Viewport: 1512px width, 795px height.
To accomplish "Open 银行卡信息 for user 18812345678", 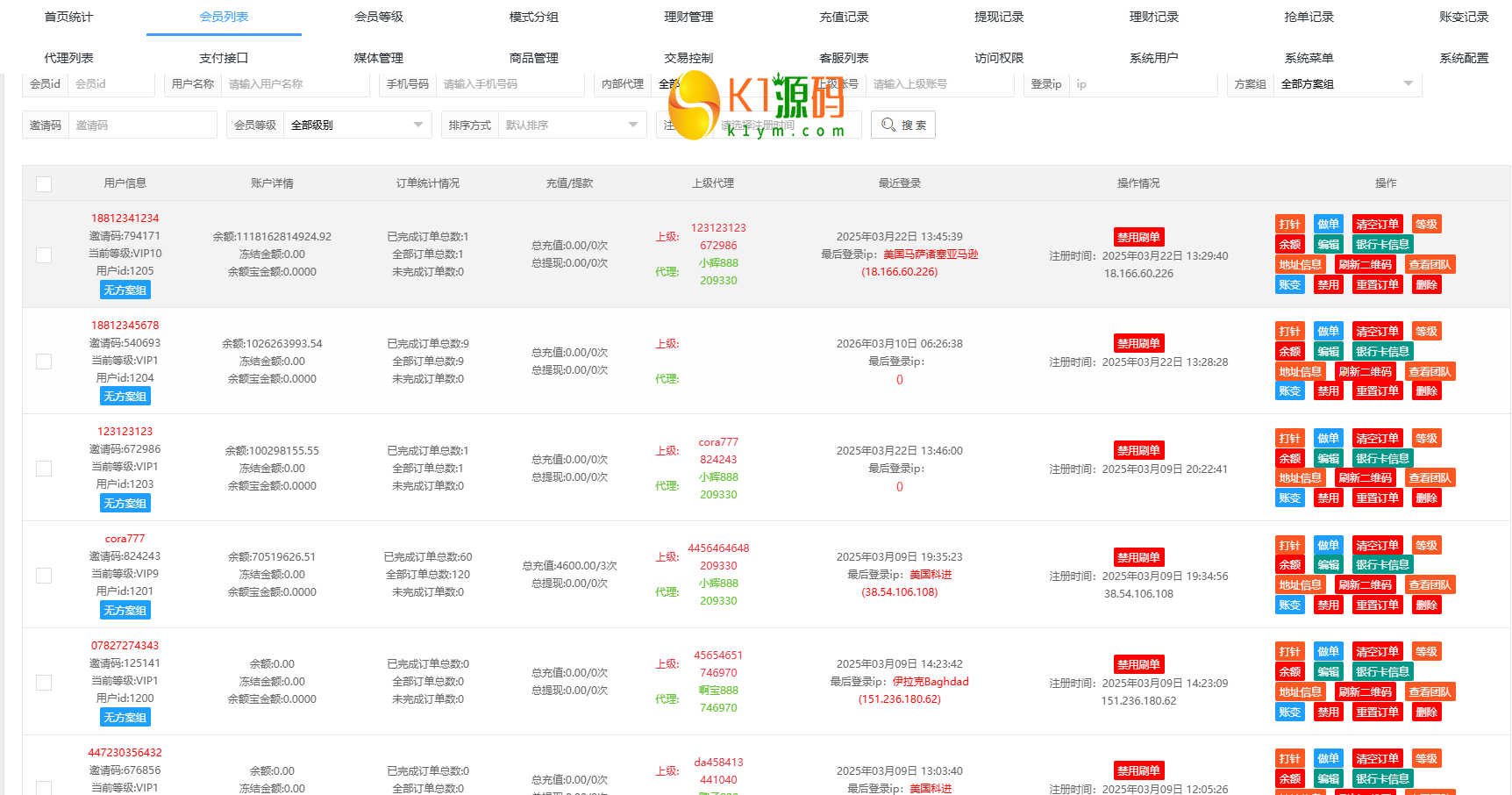I will coord(1382,352).
